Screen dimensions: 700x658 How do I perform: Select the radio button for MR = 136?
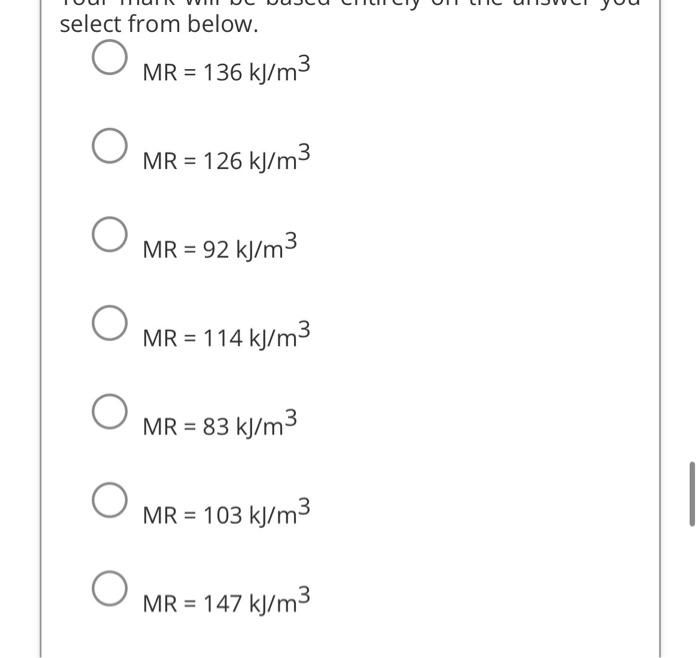point(109,57)
